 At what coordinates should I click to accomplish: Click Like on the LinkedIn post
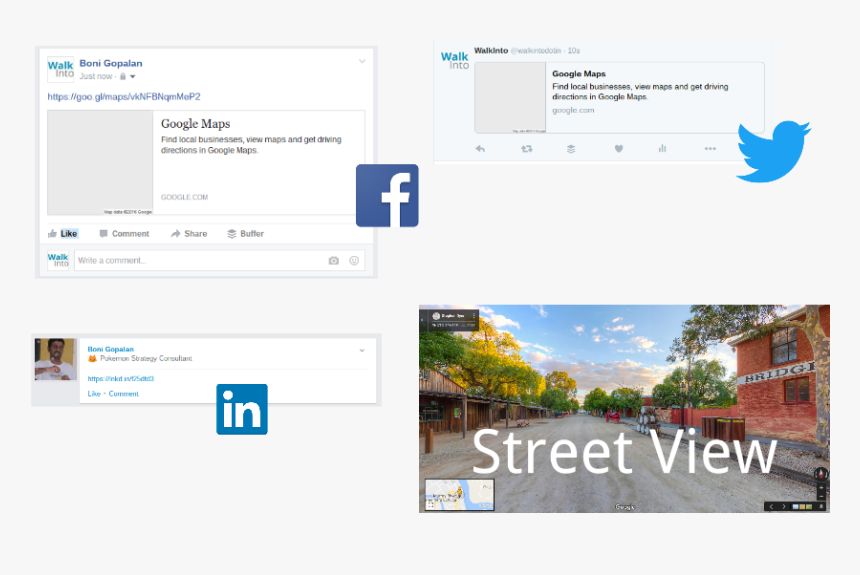(x=94, y=394)
